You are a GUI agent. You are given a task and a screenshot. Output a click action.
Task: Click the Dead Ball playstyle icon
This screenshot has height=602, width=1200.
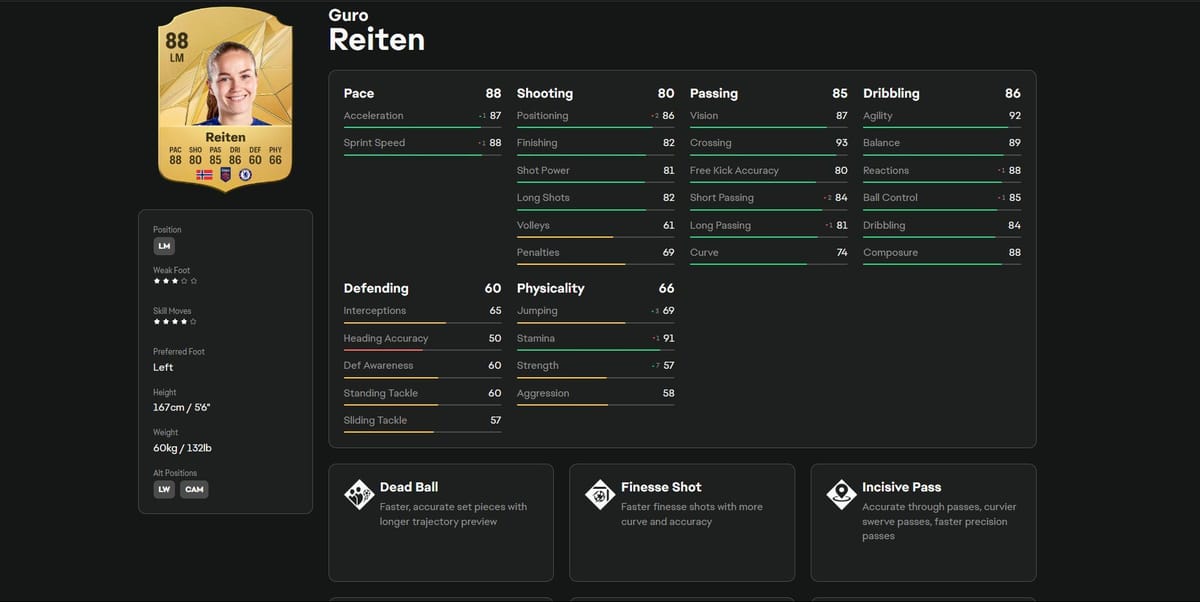[x=359, y=495]
